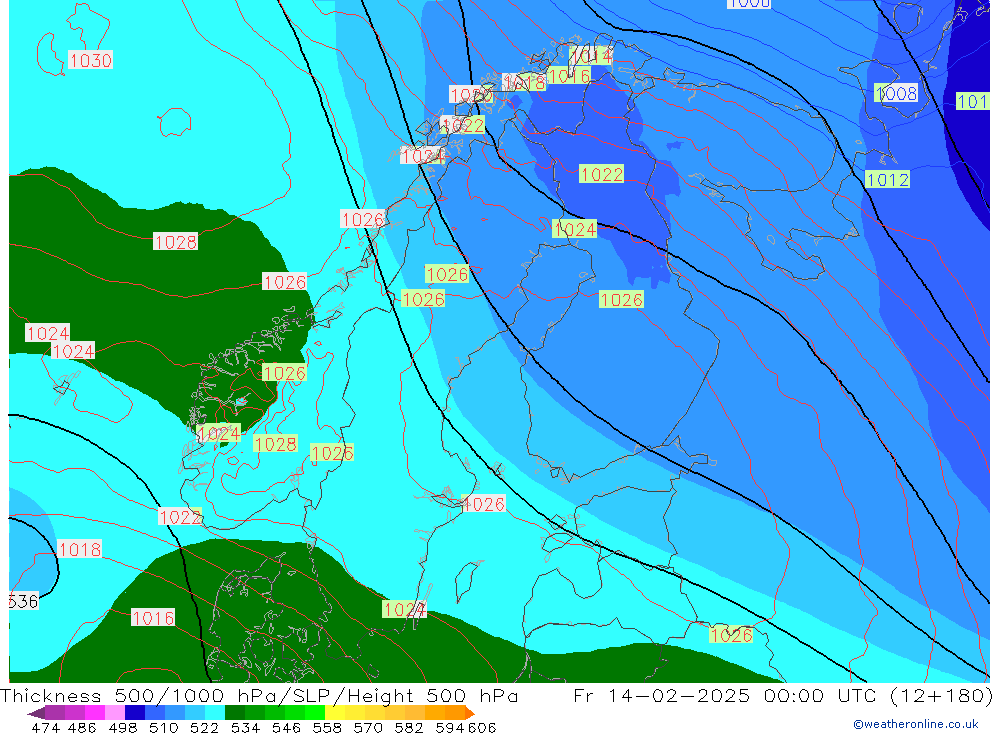Viewport: 1000px width, 733px height.
Task: Click the yellow 1028 pressure label
Action: pos(276,444)
